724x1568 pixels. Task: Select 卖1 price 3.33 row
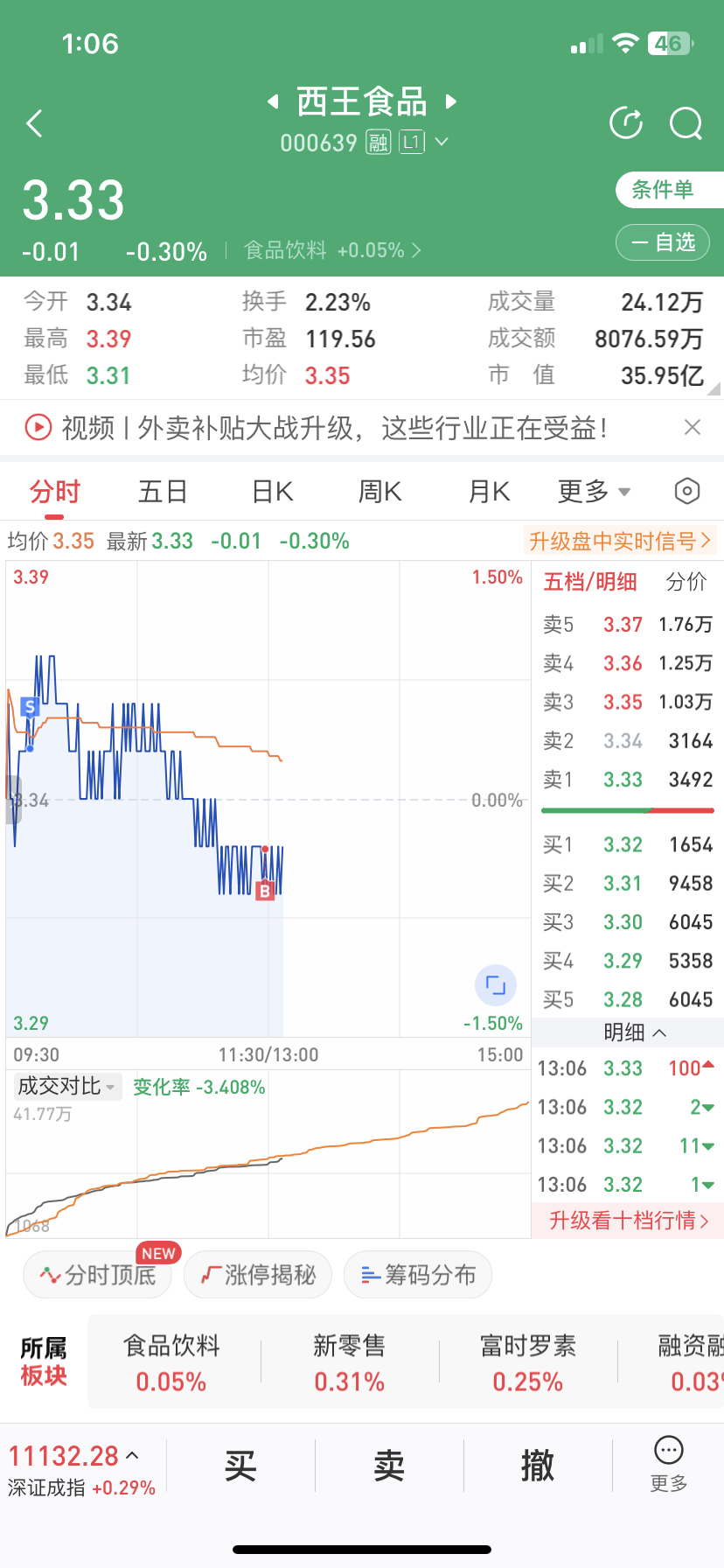coord(628,780)
